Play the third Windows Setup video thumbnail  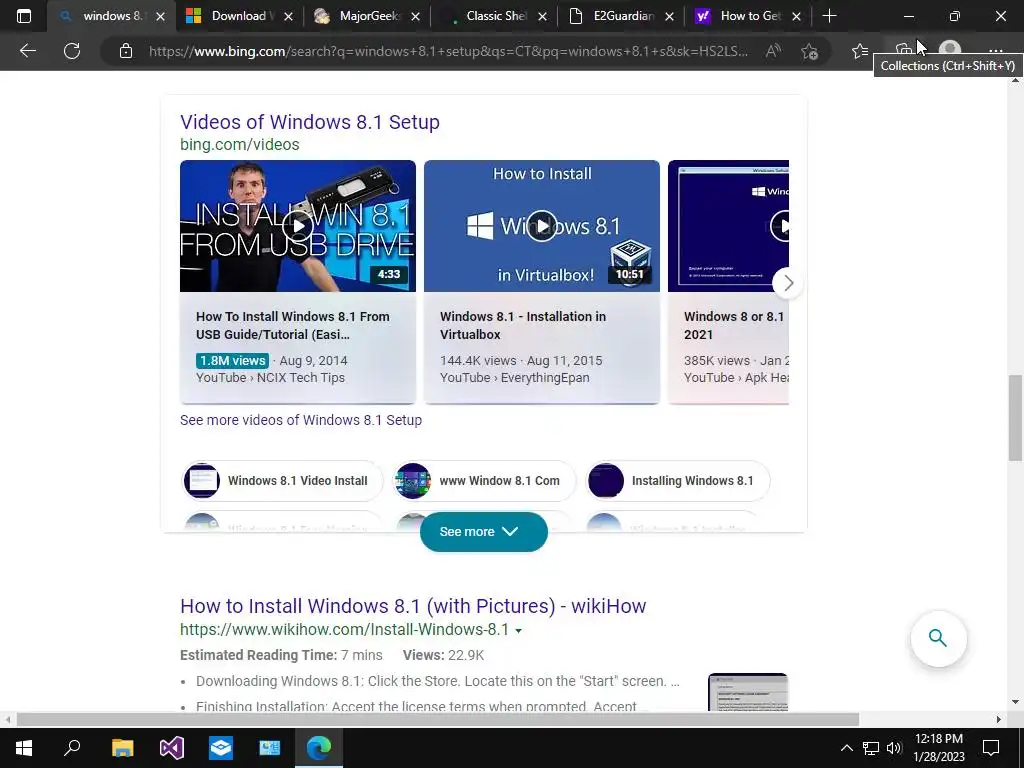coord(728,226)
